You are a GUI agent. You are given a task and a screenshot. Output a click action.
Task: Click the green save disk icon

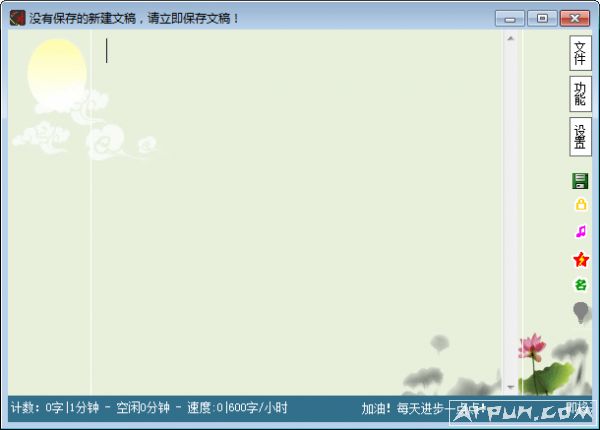pyautogui.click(x=580, y=181)
